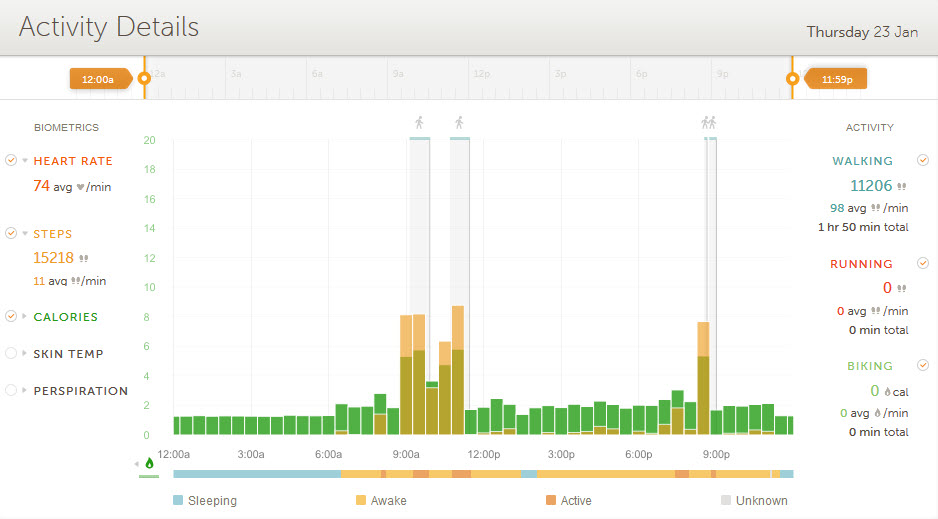Click the 11:59p end time handle
Viewport: 938px width, 519px height.
coord(836,78)
